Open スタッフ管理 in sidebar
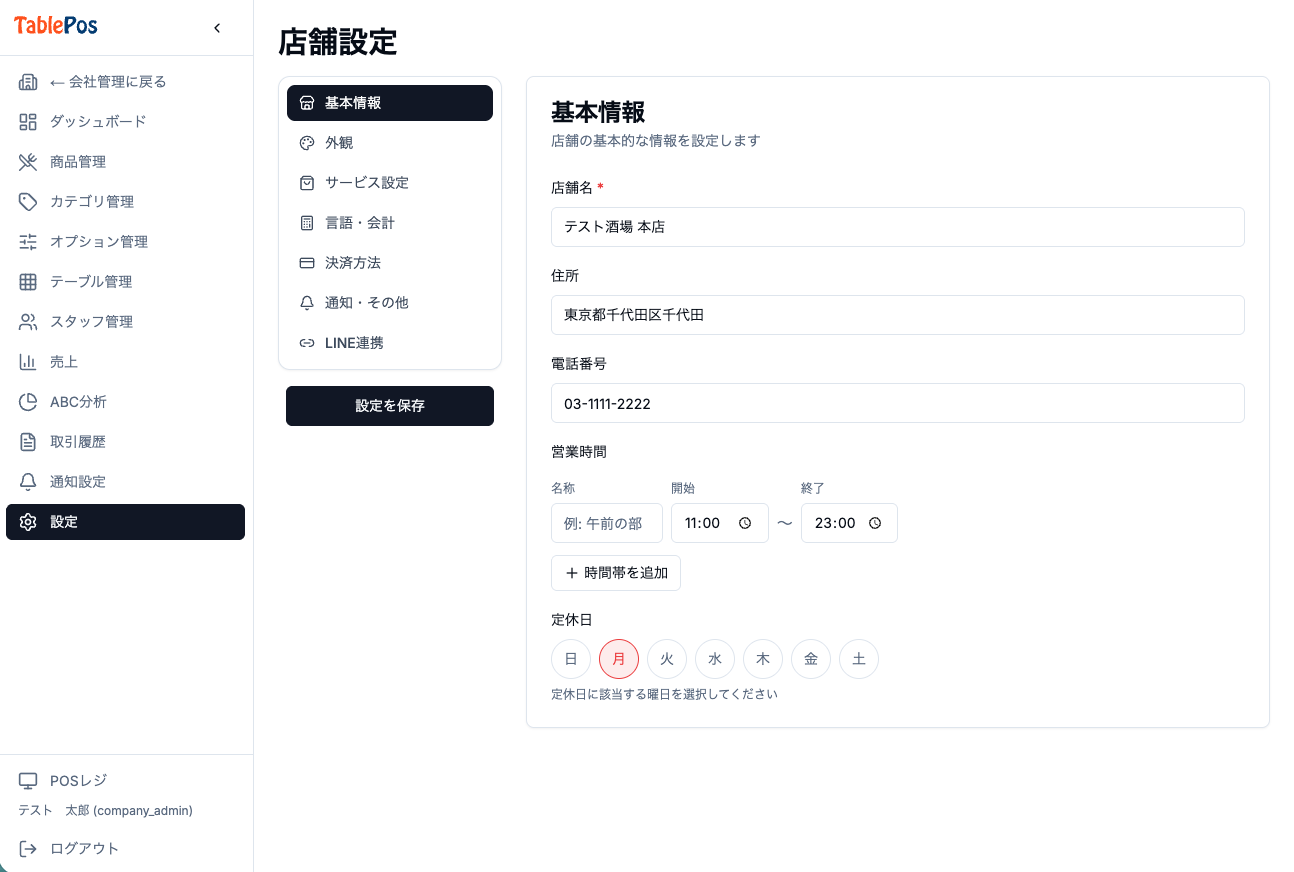Viewport: 1294px width, 872px height. tap(125, 322)
